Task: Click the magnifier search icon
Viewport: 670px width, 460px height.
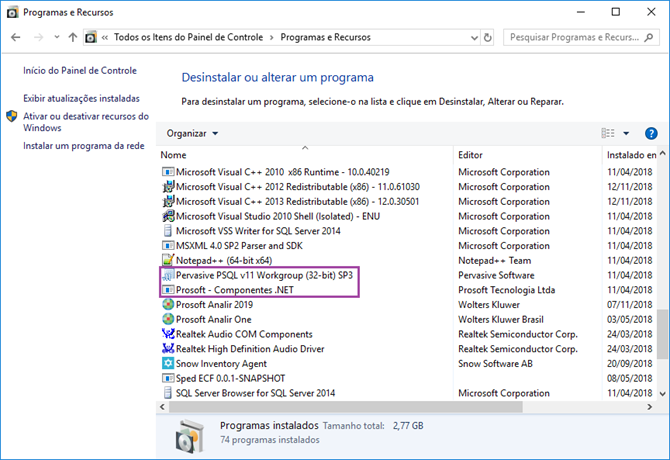Action: [x=649, y=38]
